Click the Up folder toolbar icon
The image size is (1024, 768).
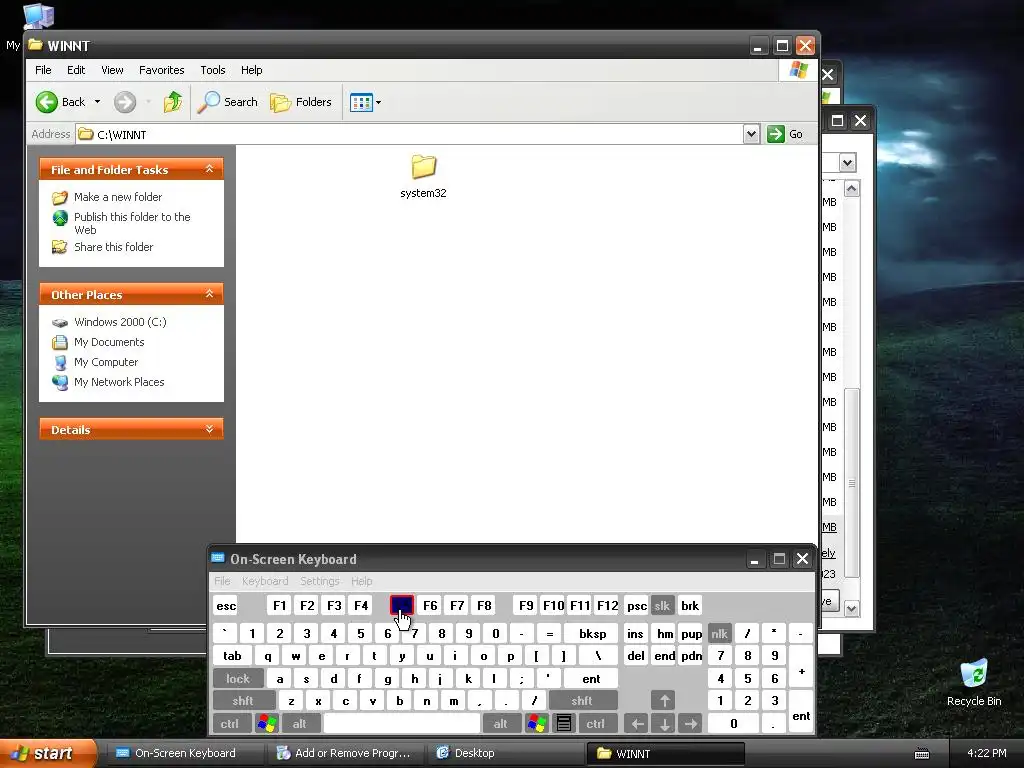[x=172, y=102]
